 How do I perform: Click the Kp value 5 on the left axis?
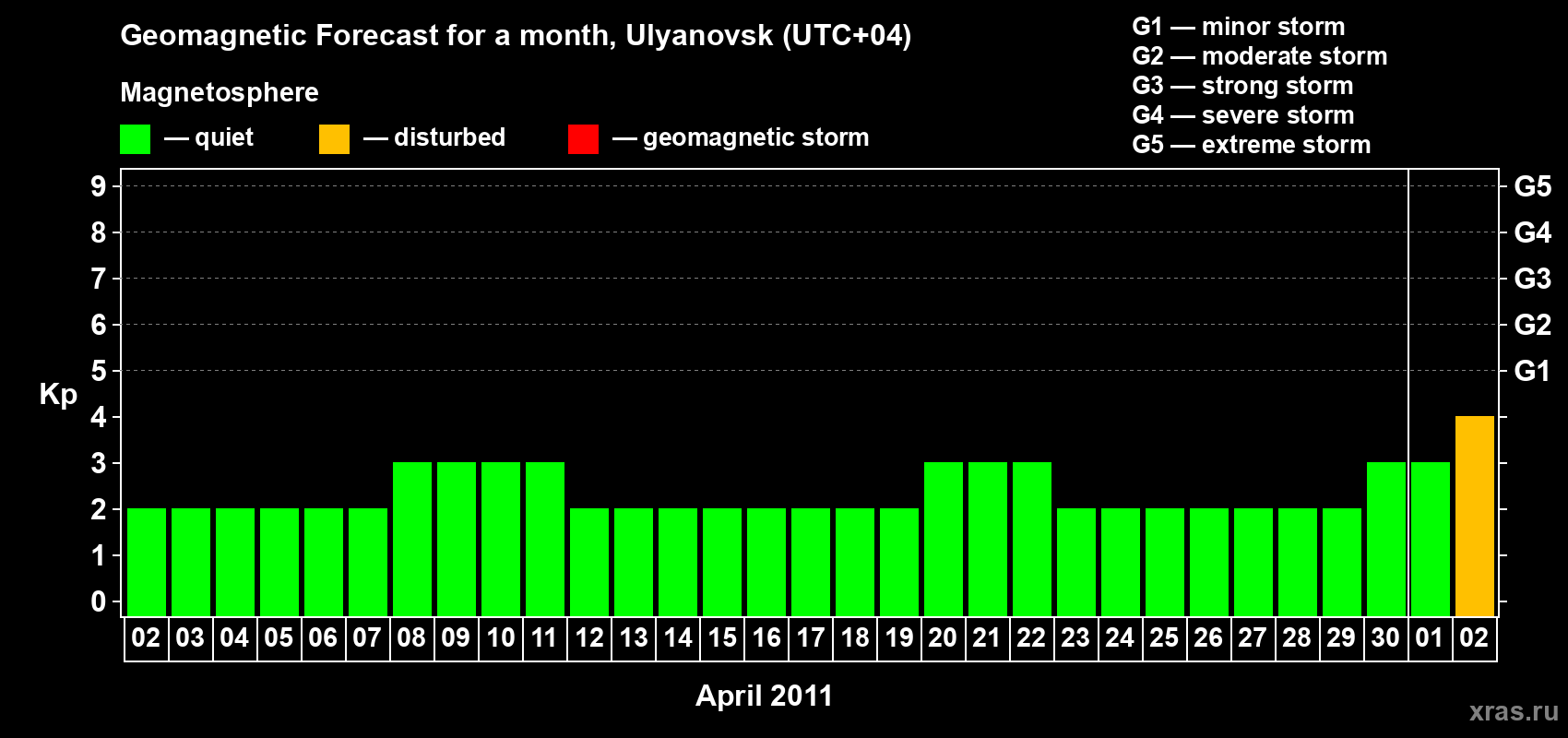tap(99, 371)
